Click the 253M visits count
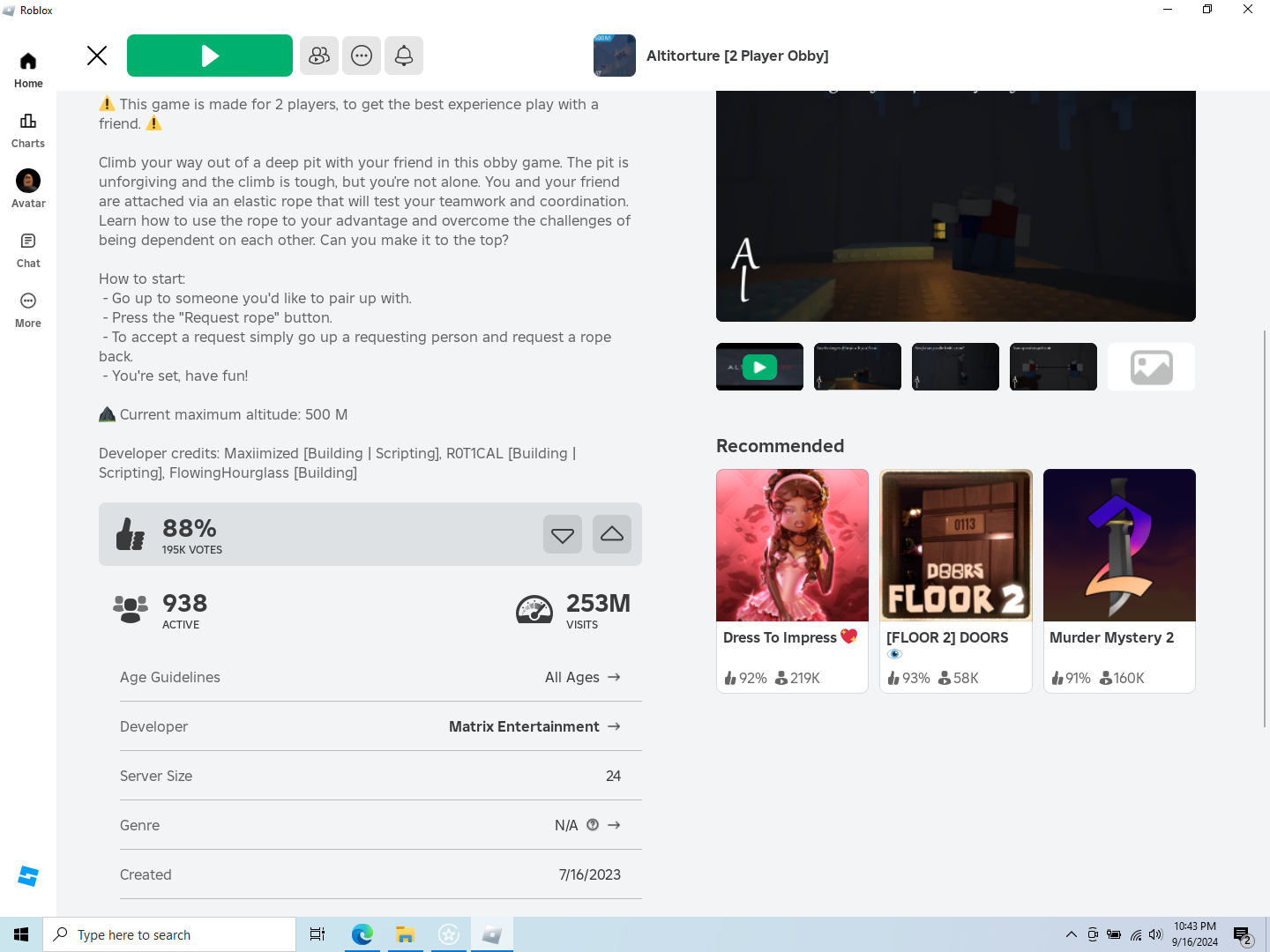Image resolution: width=1270 pixels, height=952 pixels. click(x=598, y=603)
